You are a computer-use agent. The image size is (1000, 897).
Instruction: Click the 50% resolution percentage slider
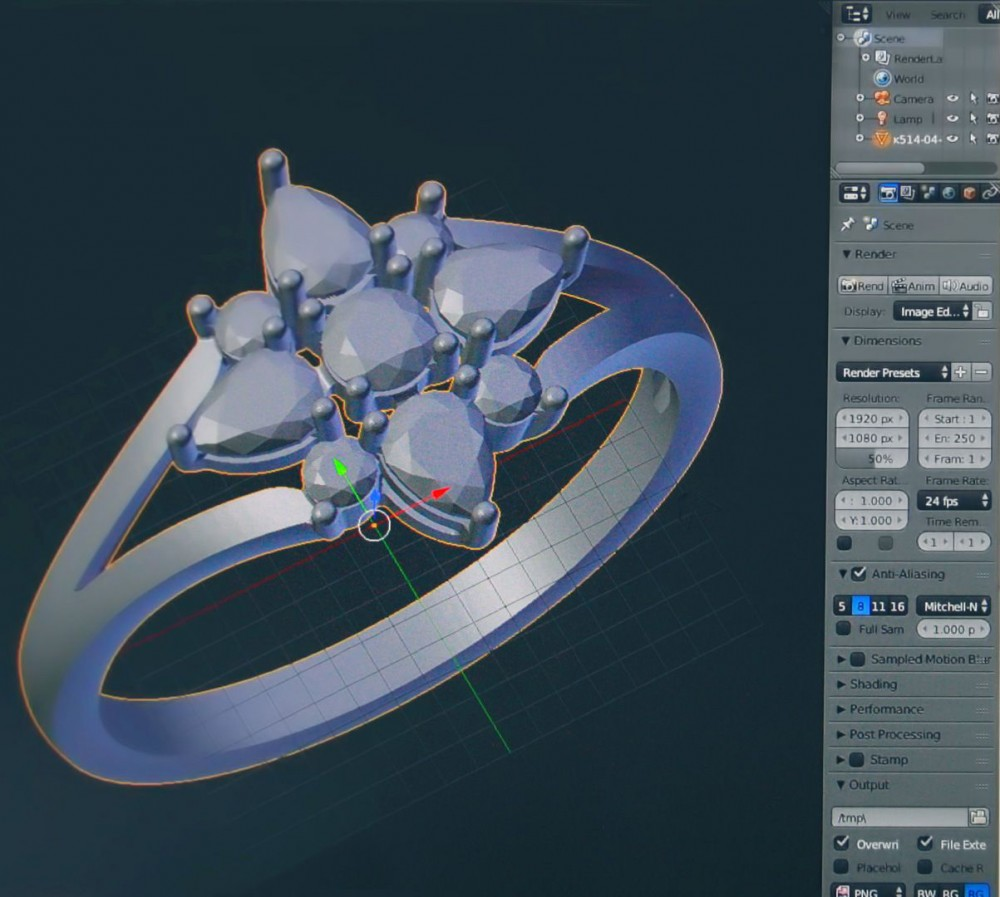872,458
